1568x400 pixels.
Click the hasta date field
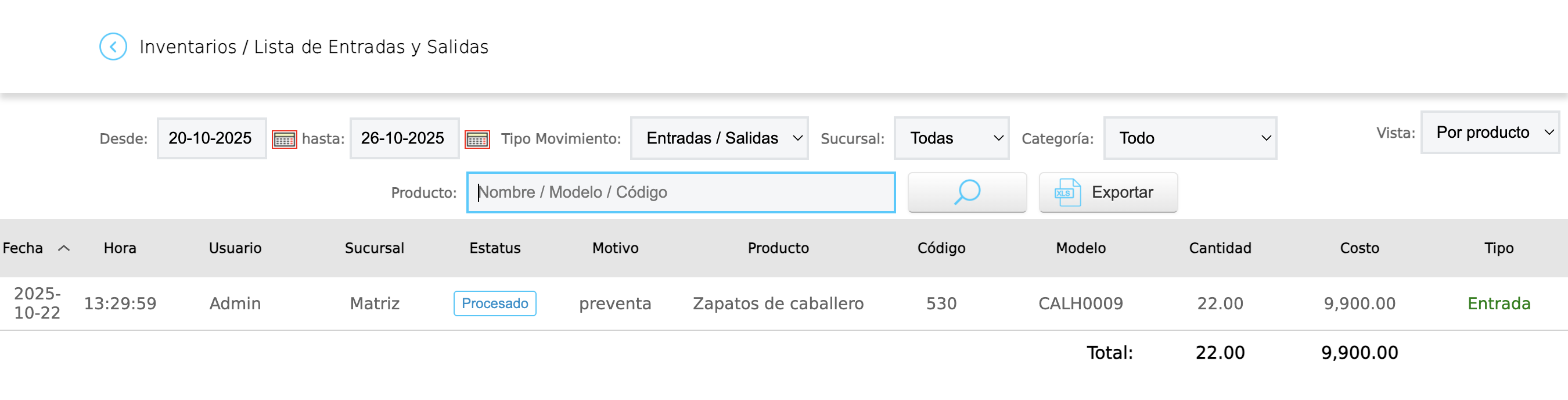pos(404,138)
